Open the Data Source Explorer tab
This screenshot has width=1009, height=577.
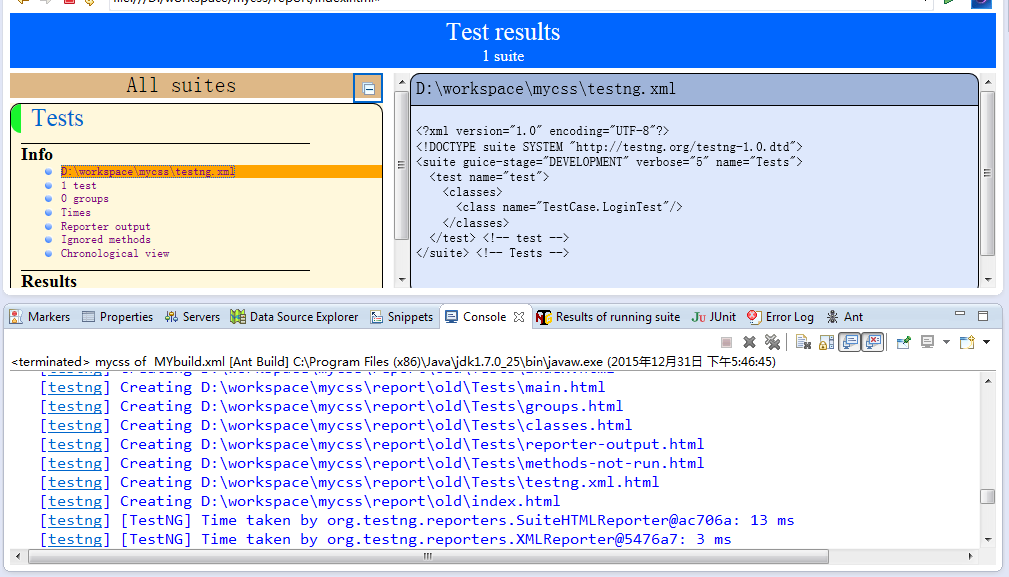303,317
